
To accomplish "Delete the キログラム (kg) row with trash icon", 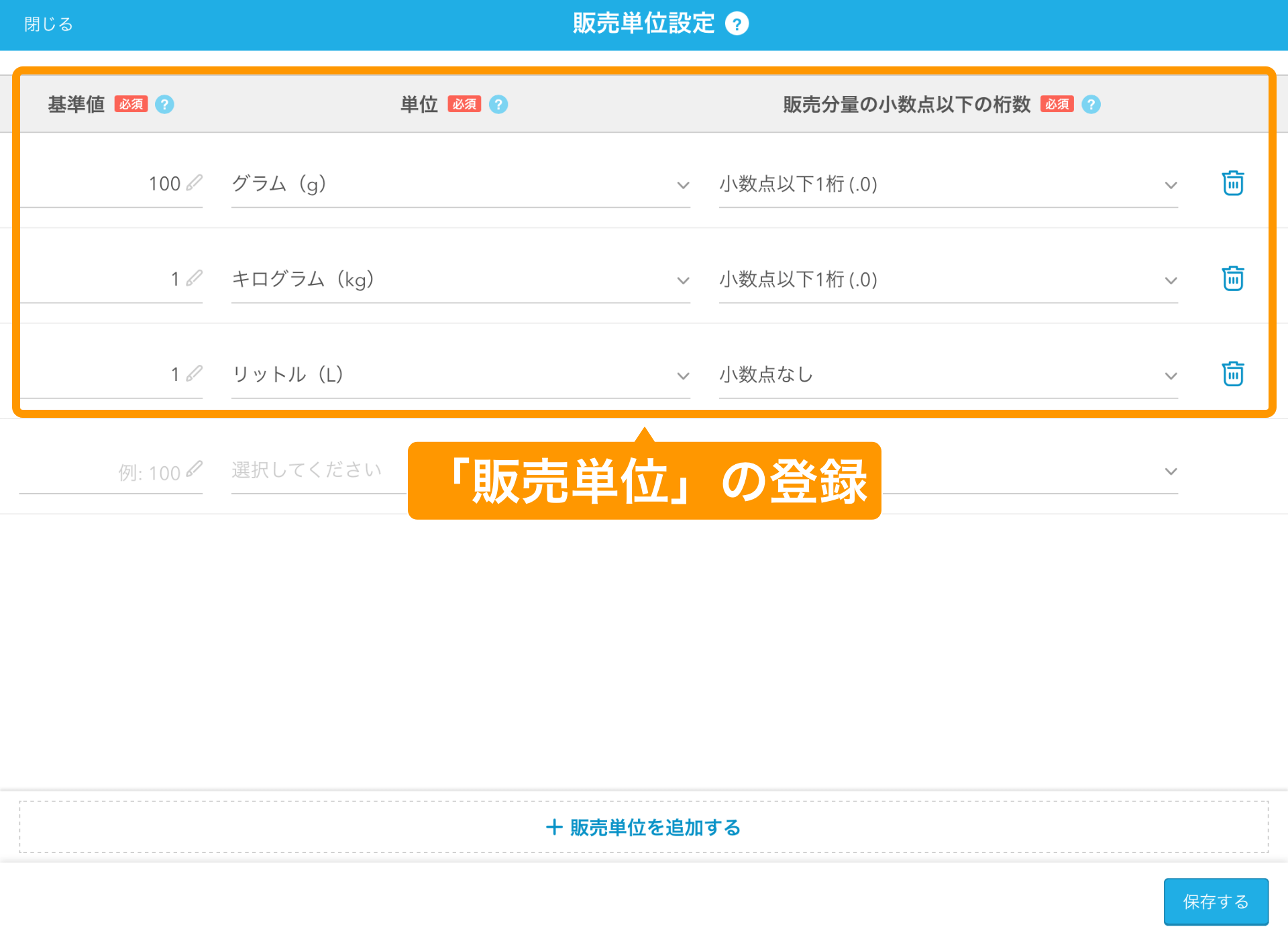I will click(x=1233, y=278).
